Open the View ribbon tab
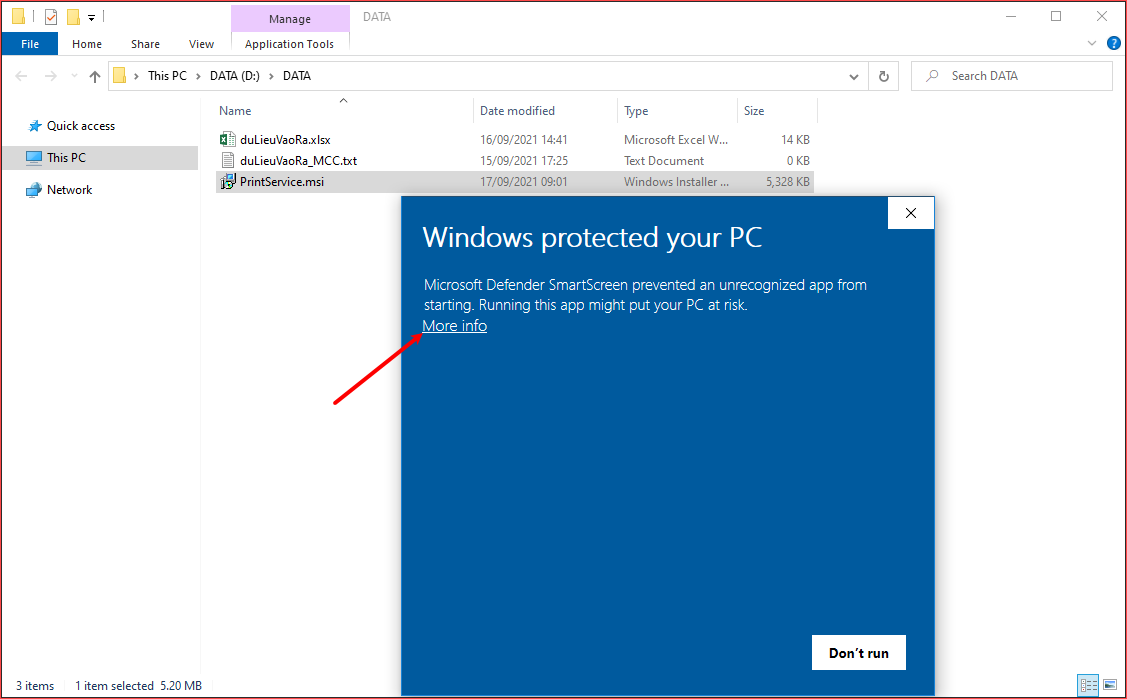Image resolution: width=1127 pixels, height=699 pixels. (201, 44)
